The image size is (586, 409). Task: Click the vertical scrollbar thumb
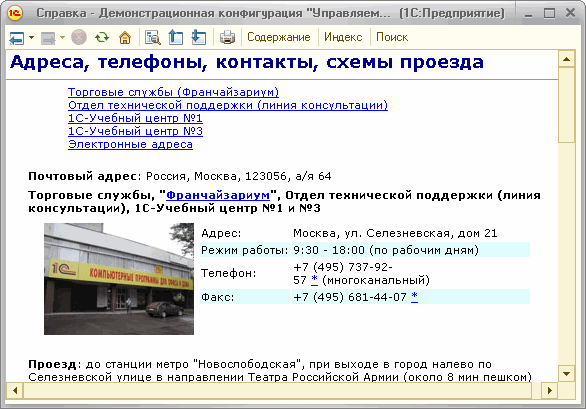pyautogui.click(x=567, y=105)
